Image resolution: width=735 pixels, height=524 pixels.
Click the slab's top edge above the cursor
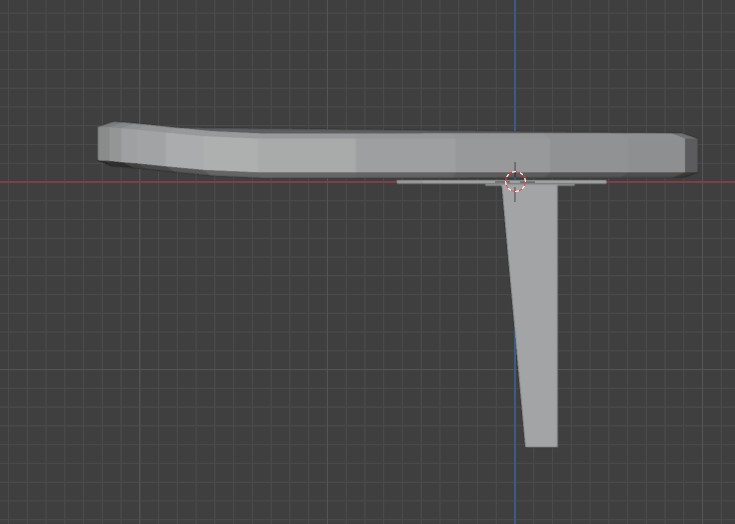point(515,133)
